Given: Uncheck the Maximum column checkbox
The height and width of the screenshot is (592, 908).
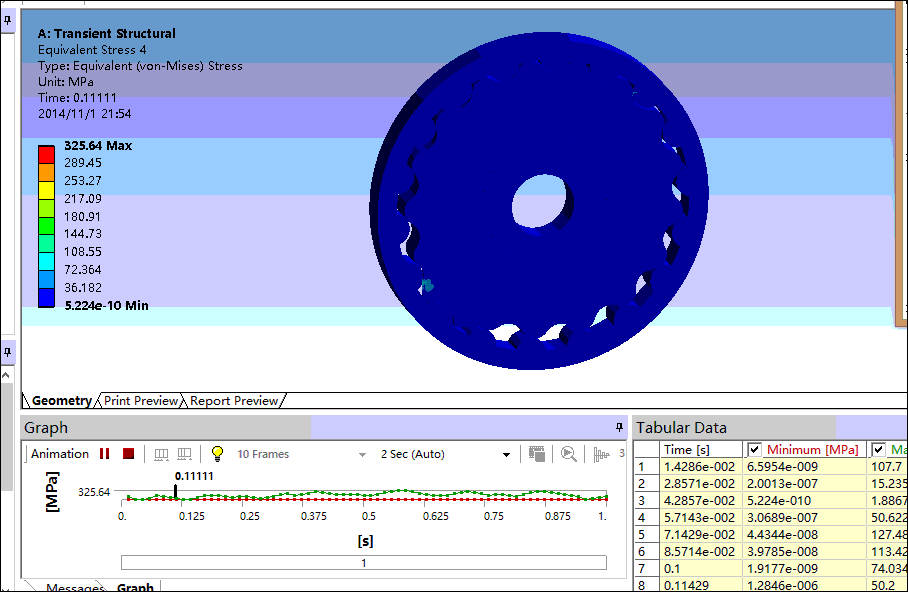Looking at the screenshot, I should coord(878,450).
